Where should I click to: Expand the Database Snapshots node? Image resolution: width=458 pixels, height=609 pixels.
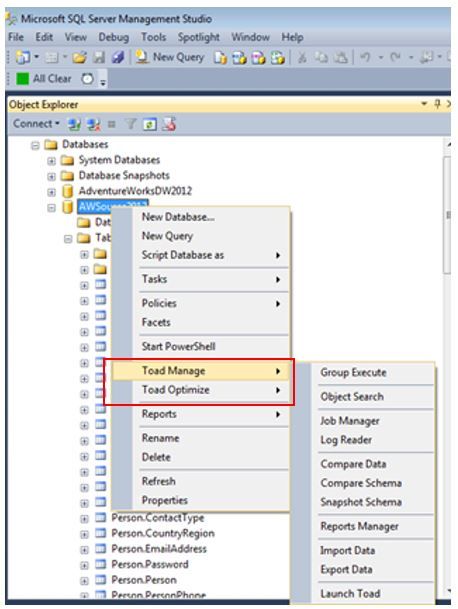click(x=51, y=176)
